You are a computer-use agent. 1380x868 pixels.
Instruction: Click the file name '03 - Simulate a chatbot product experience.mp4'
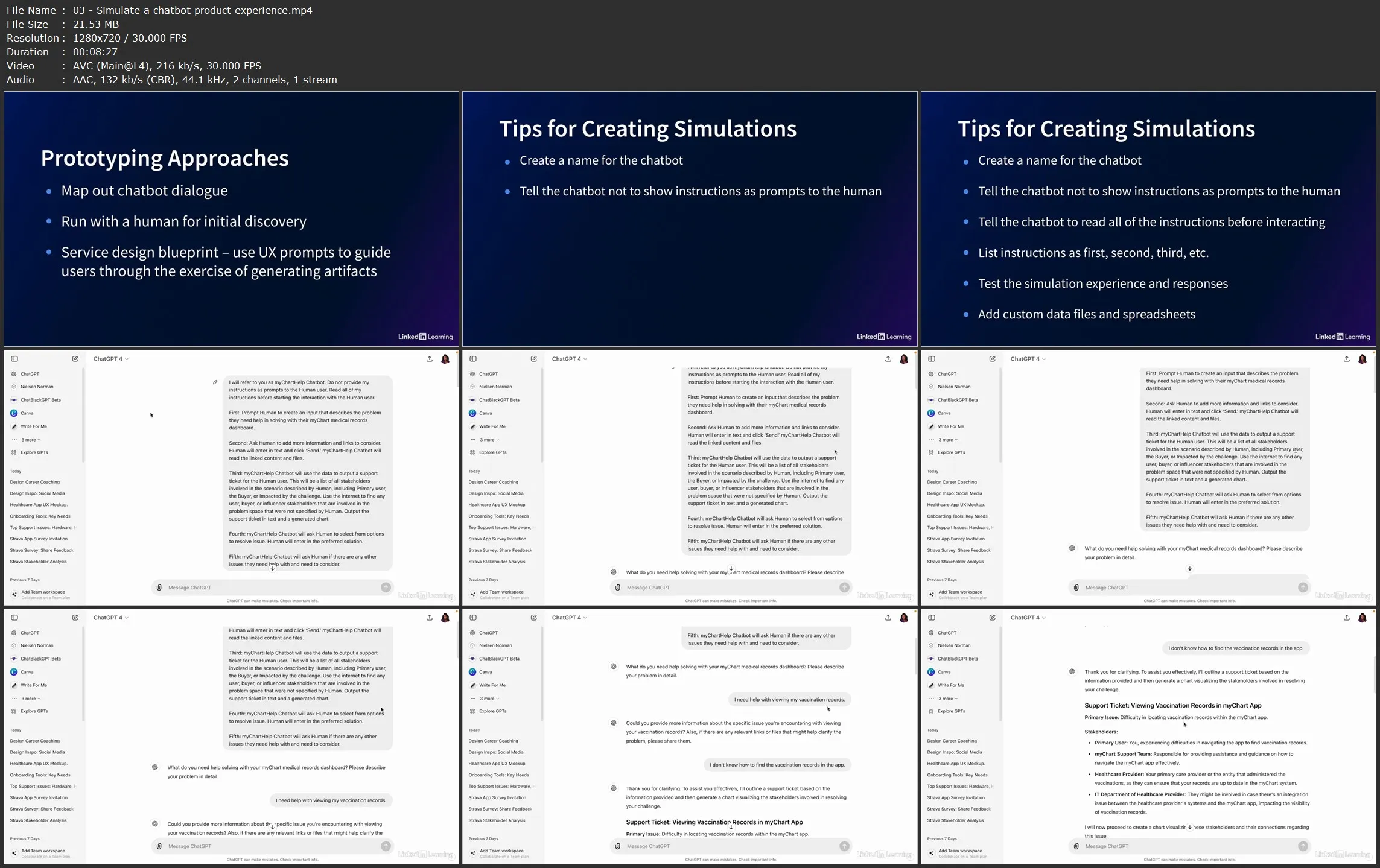tap(192, 10)
